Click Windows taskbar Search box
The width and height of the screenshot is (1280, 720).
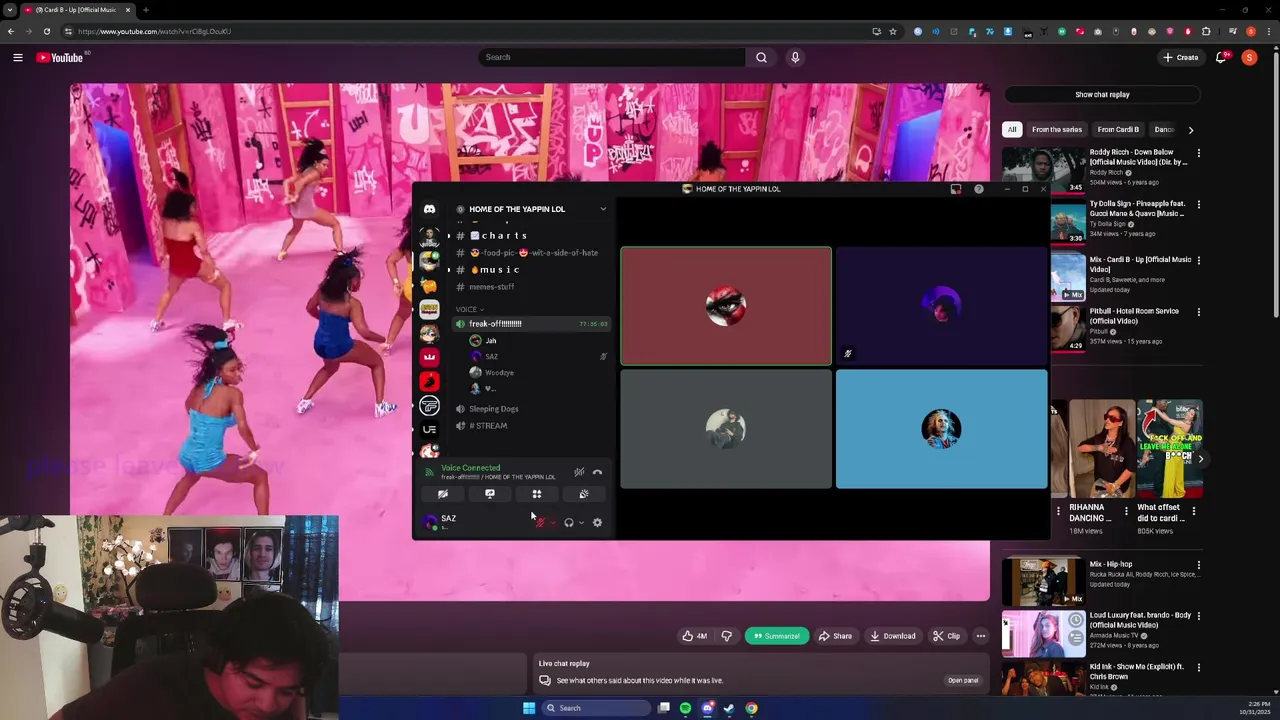[x=596, y=708]
